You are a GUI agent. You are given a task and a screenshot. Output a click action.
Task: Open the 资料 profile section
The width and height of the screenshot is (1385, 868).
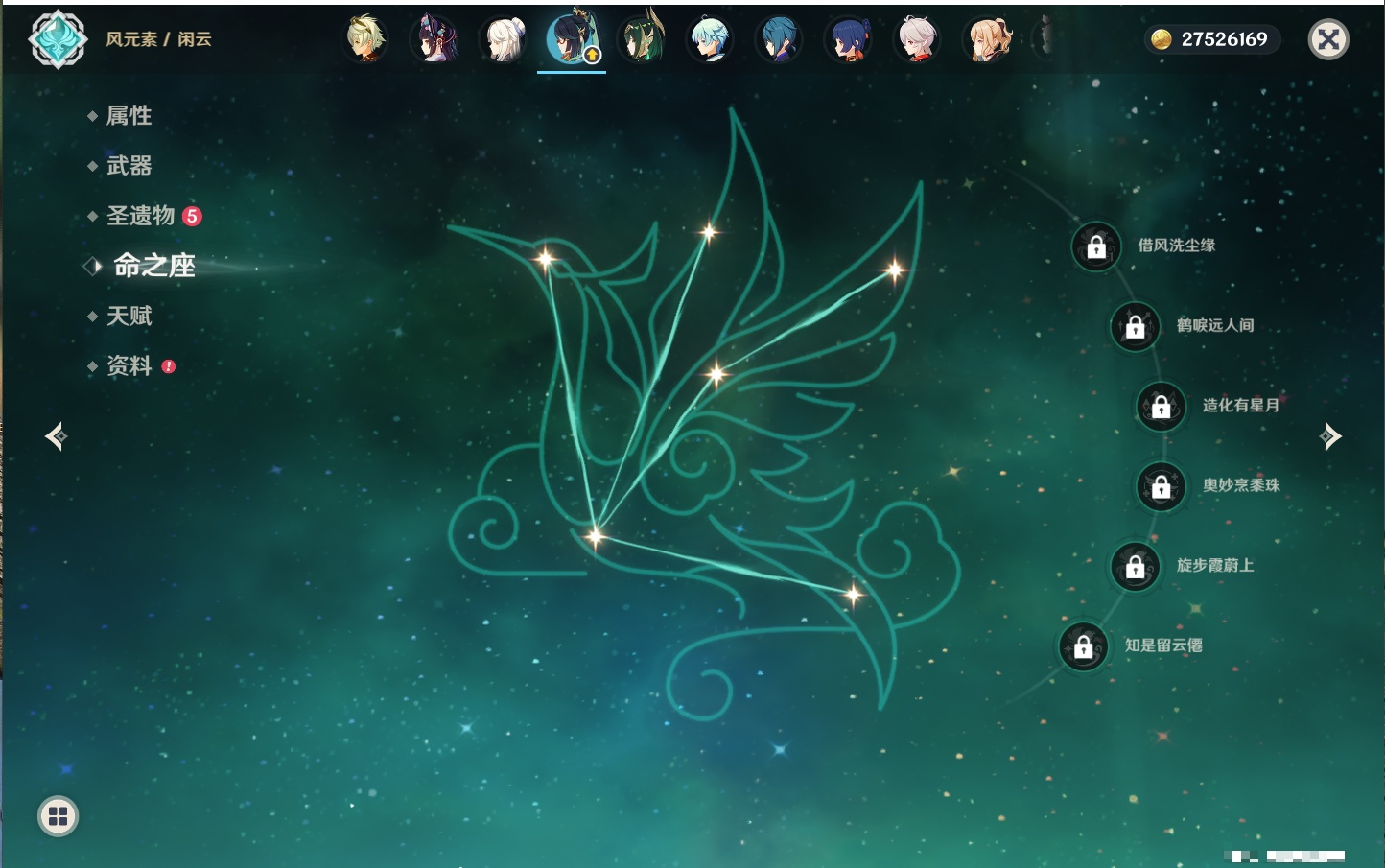129,365
